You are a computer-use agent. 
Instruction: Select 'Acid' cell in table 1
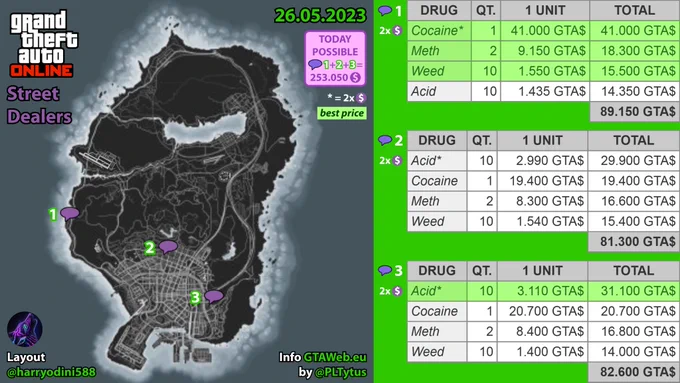(439, 92)
